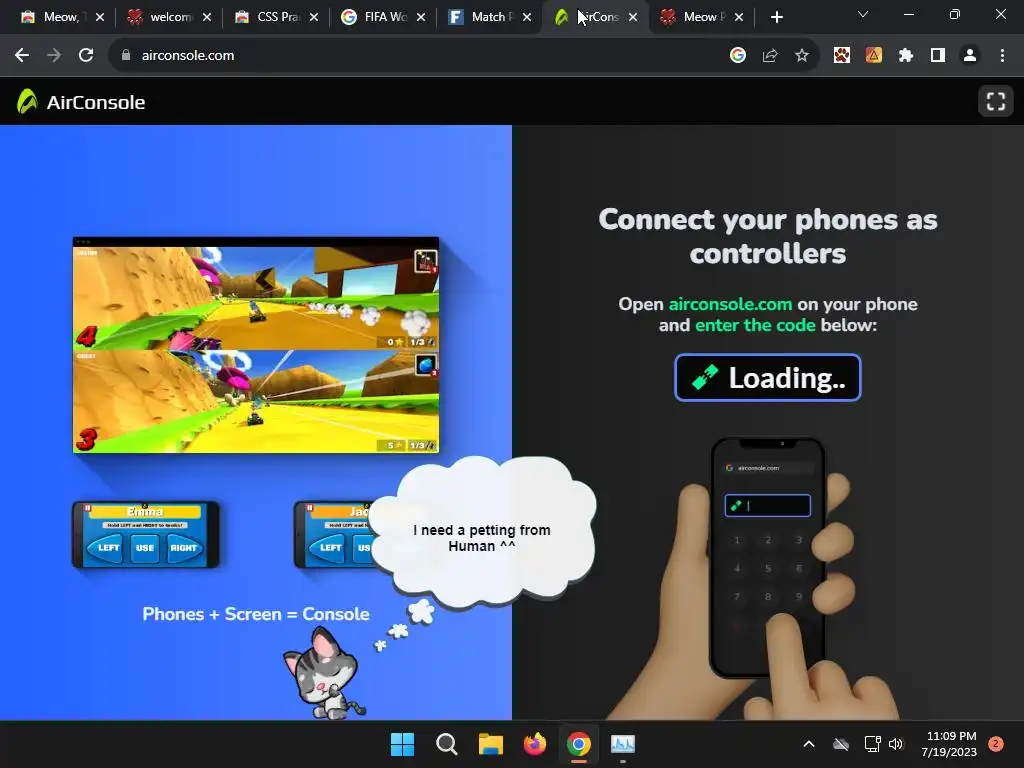Click the Google icon in the address bar

pos(738,56)
